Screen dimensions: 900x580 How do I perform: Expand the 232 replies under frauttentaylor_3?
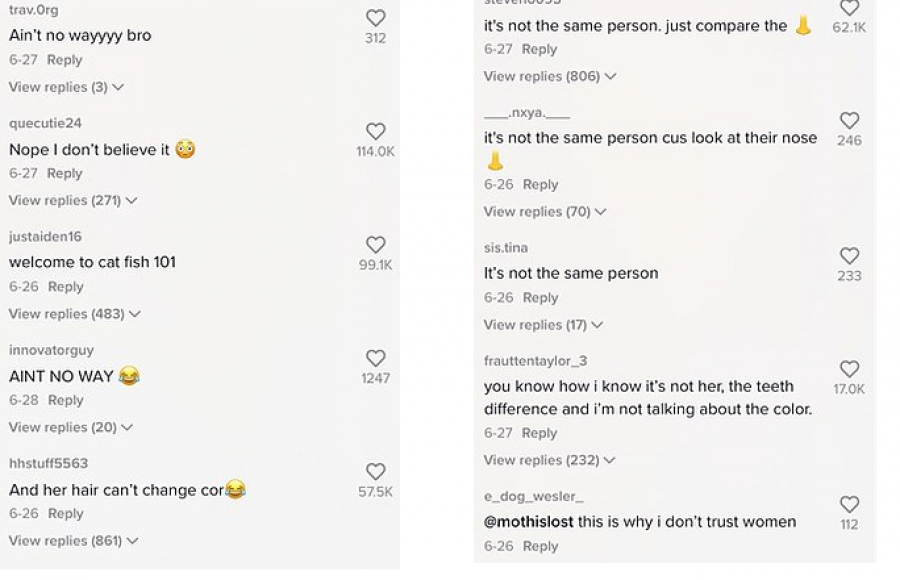click(x=549, y=460)
